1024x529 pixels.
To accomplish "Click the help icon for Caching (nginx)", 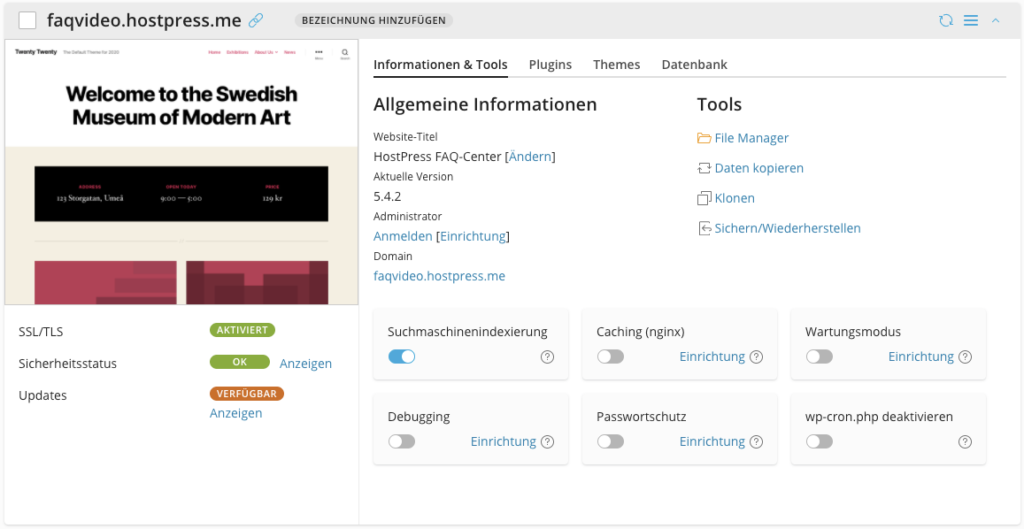I will pos(756,357).
